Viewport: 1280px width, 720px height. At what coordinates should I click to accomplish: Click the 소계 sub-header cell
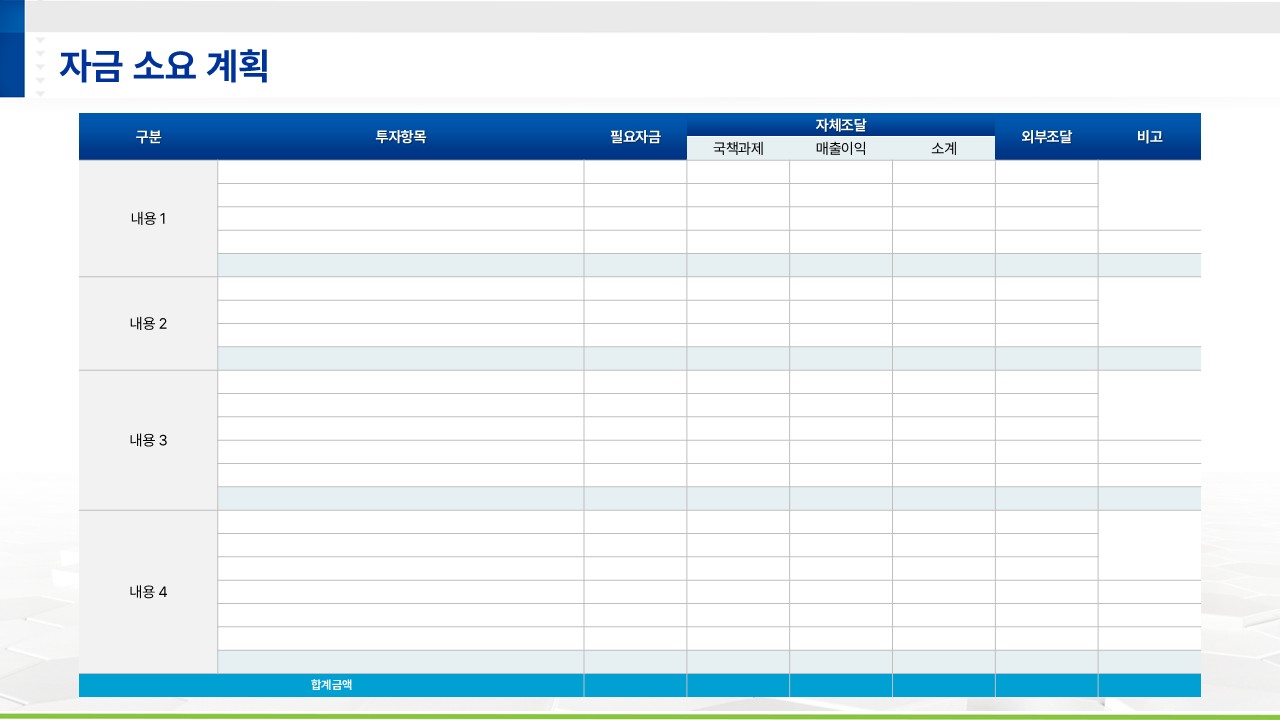tap(944, 148)
